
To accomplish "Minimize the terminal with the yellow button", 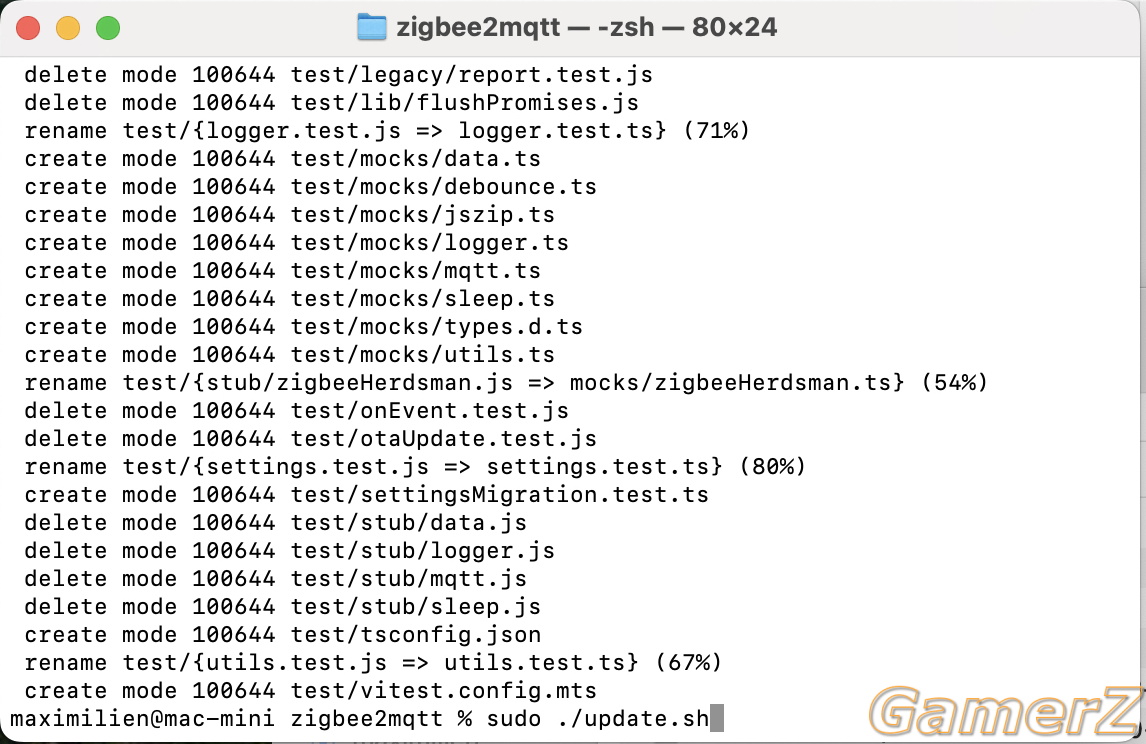I will click(x=68, y=29).
